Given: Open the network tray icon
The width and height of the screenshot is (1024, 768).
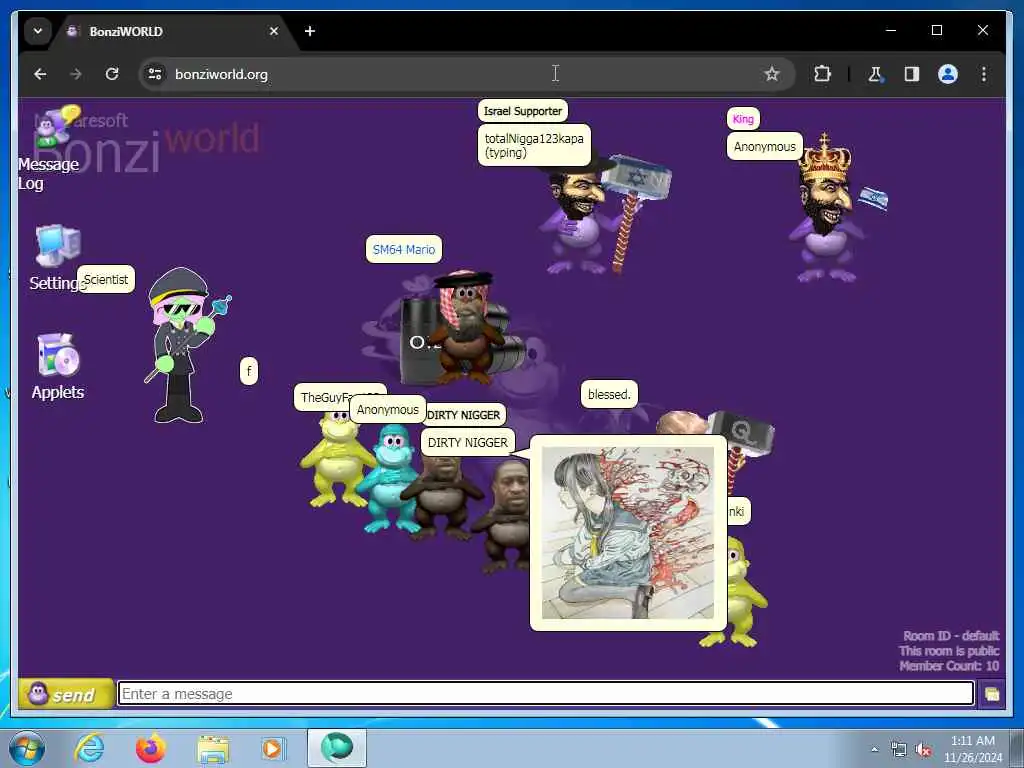Looking at the screenshot, I should click(899, 750).
